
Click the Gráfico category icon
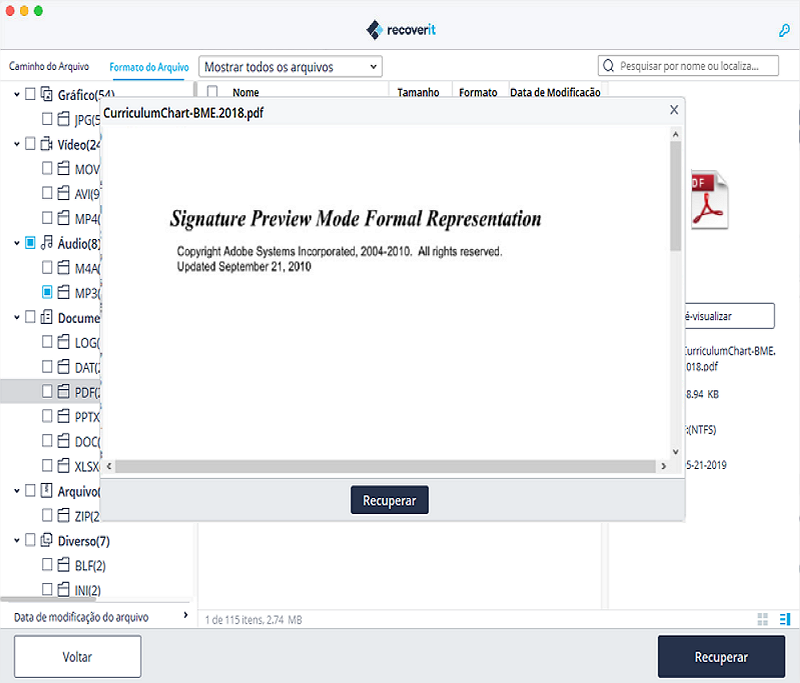coord(46,94)
